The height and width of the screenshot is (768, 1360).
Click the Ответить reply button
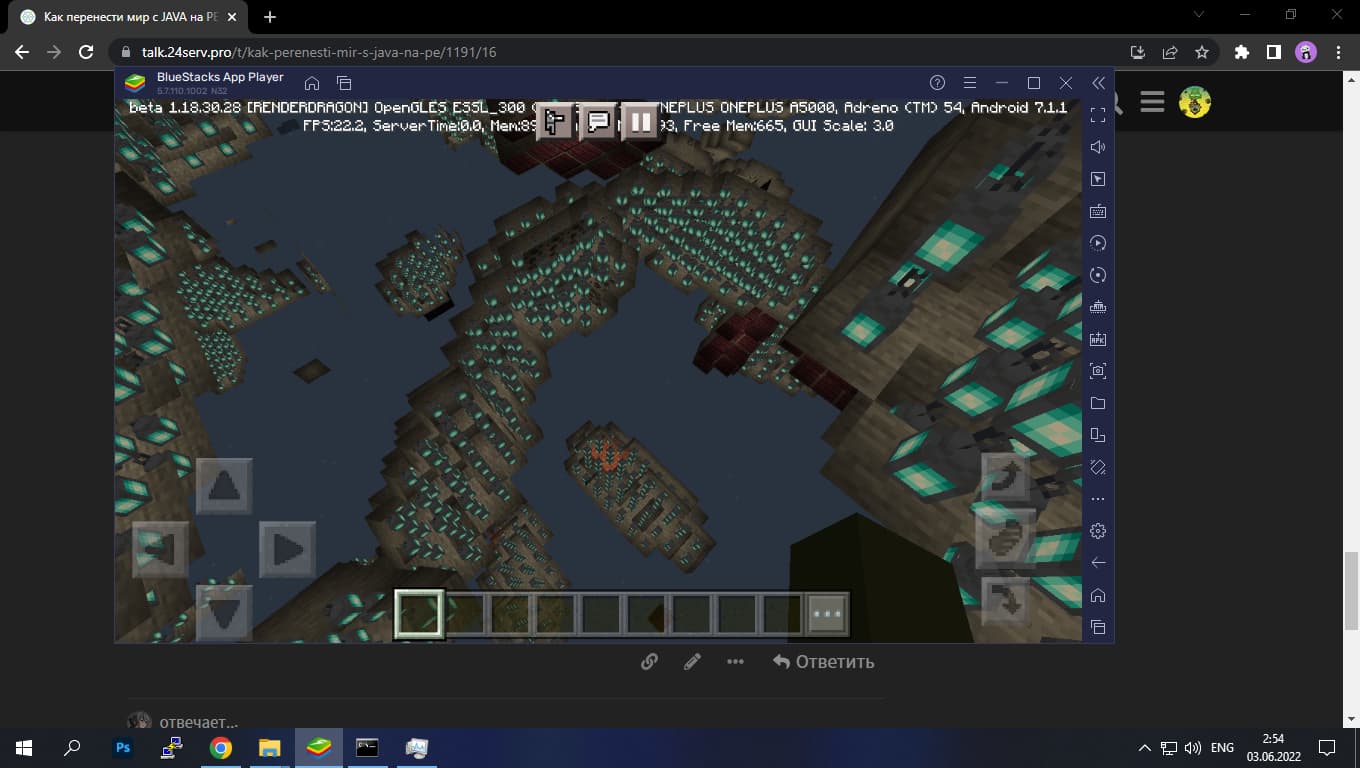click(x=823, y=662)
